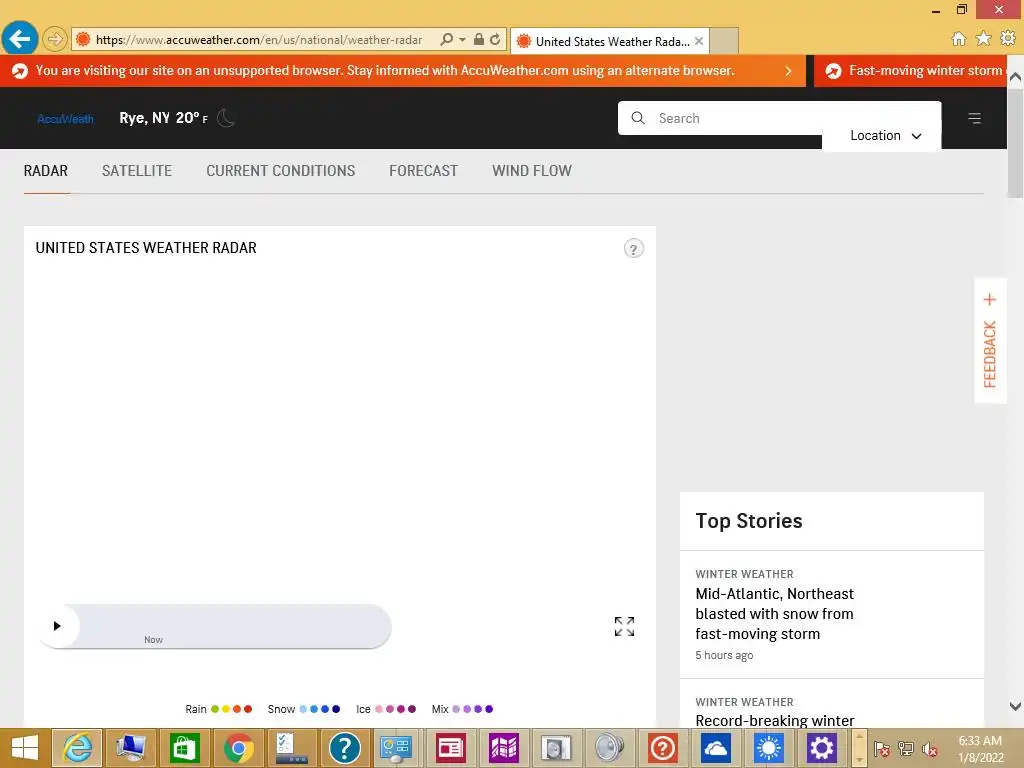Click the muted volume tray icon
The height and width of the screenshot is (768, 1024).
click(x=929, y=749)
